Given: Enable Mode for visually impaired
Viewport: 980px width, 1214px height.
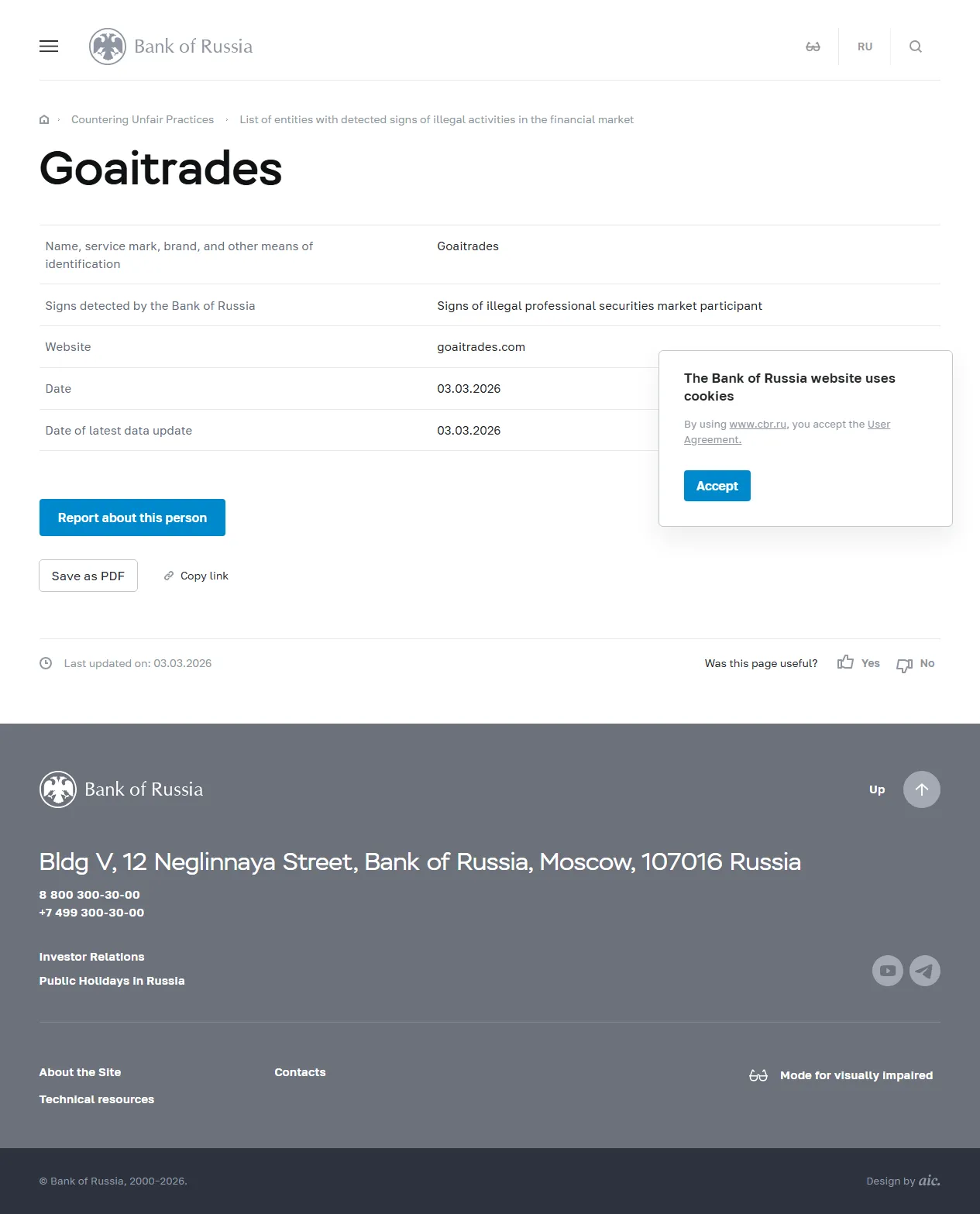Looking at the screenshot, I should tap(841, 1075).
